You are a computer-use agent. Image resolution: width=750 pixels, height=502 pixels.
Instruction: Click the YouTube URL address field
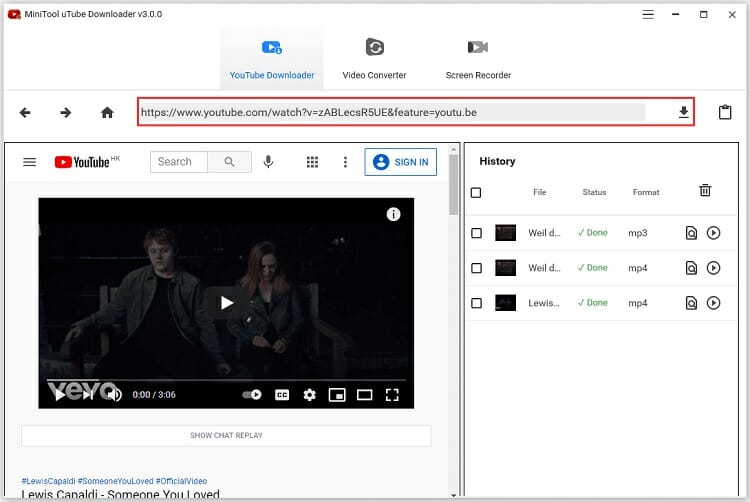click(x=392, y=112)
